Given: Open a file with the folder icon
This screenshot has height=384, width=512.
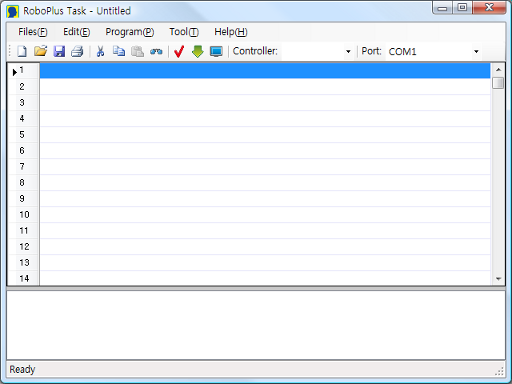Looking at the screenshot, I should pyautogui.click(x=40, y=51).
